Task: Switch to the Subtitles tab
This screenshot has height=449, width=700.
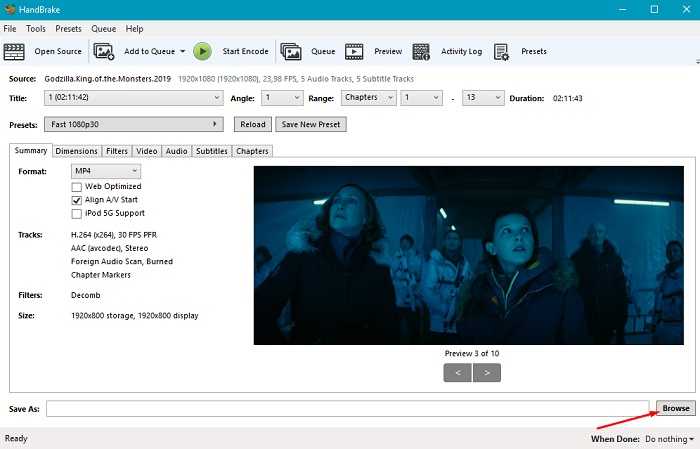Action: 212,151
